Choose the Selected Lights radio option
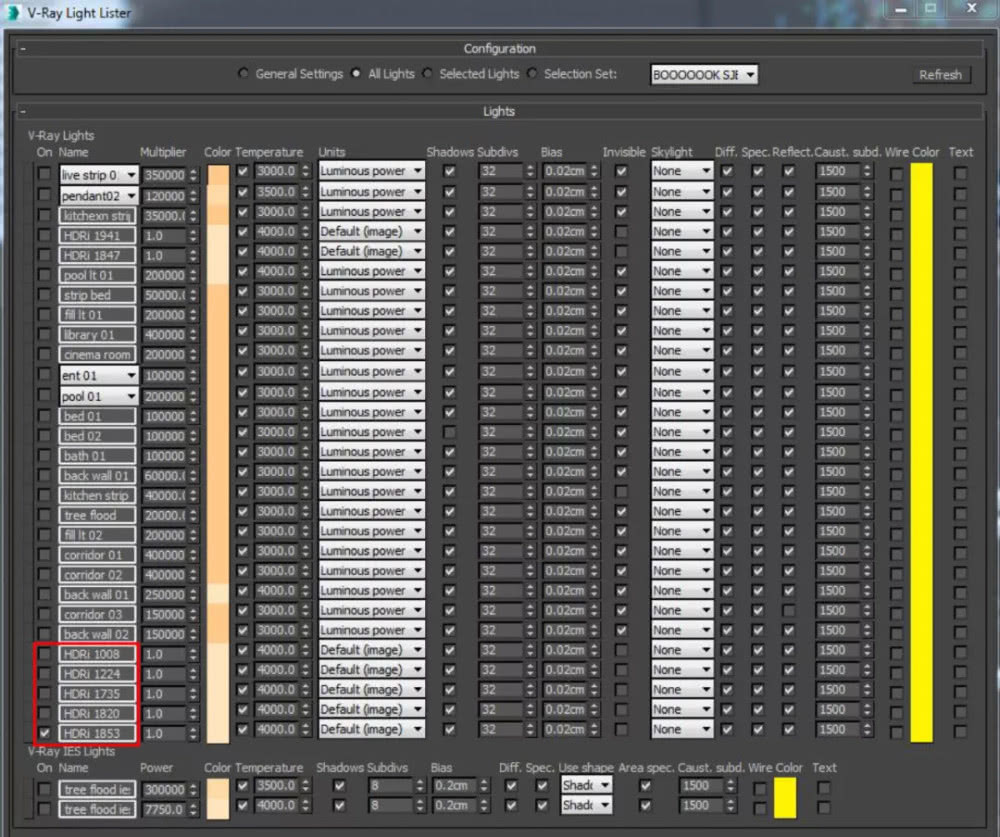Image resolution: width=1000 pixels, height=837 pixels. coord(427,74)
